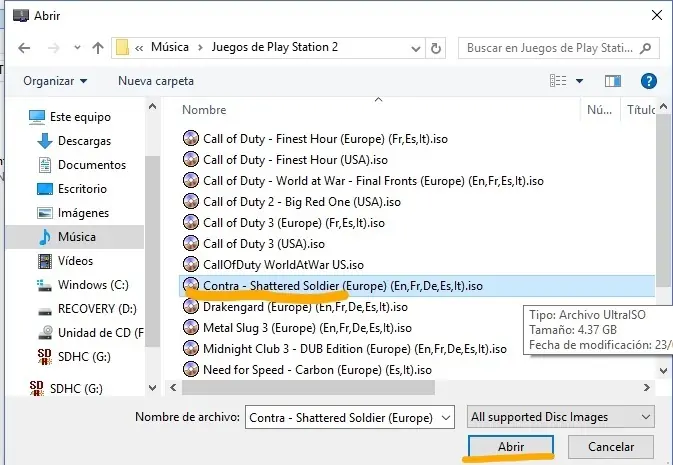Select Drakengard (Europe) iso file
673x465 pixels.
tap(295, 307)
